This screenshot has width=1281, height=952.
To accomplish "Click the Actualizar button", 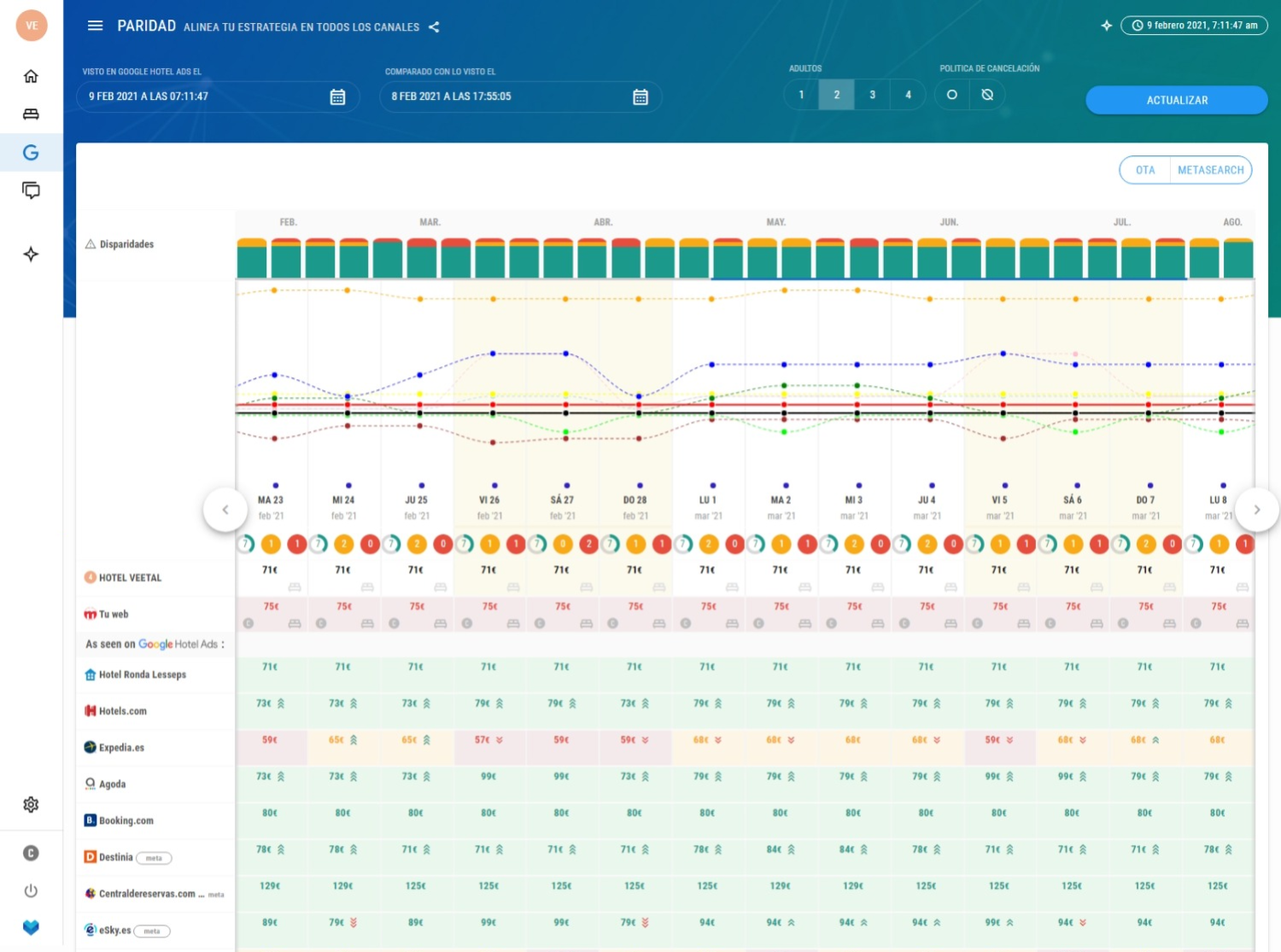I will pos(1177,100).
